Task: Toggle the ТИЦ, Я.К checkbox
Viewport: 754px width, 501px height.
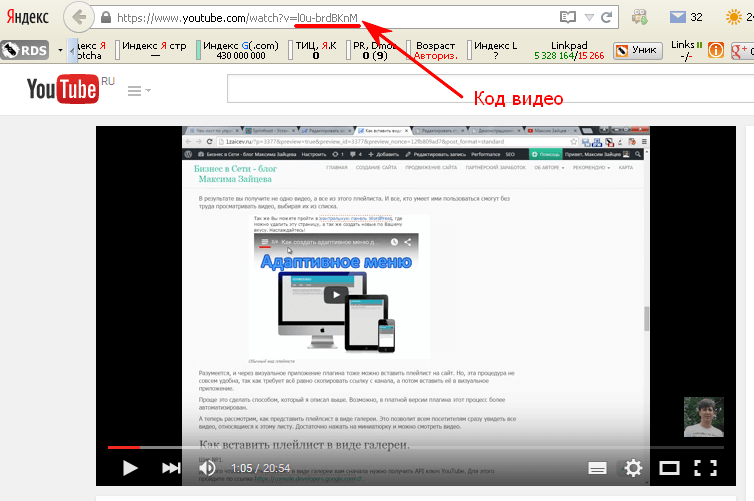Action: [x=290, y=50]
